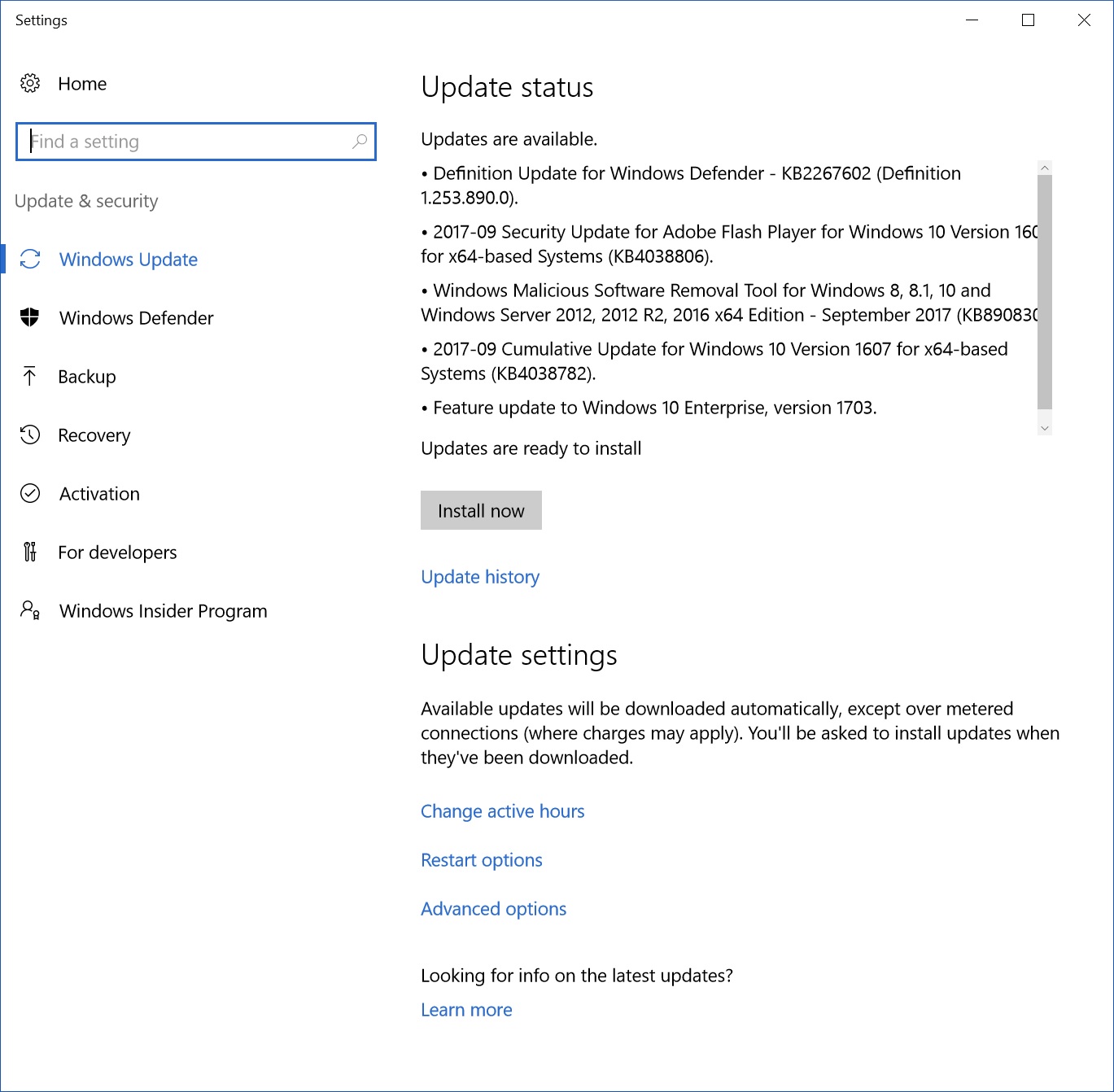Screen dimensions: 1114x1092
Task: Focus the Find a setting field
Action: [196, 142]
